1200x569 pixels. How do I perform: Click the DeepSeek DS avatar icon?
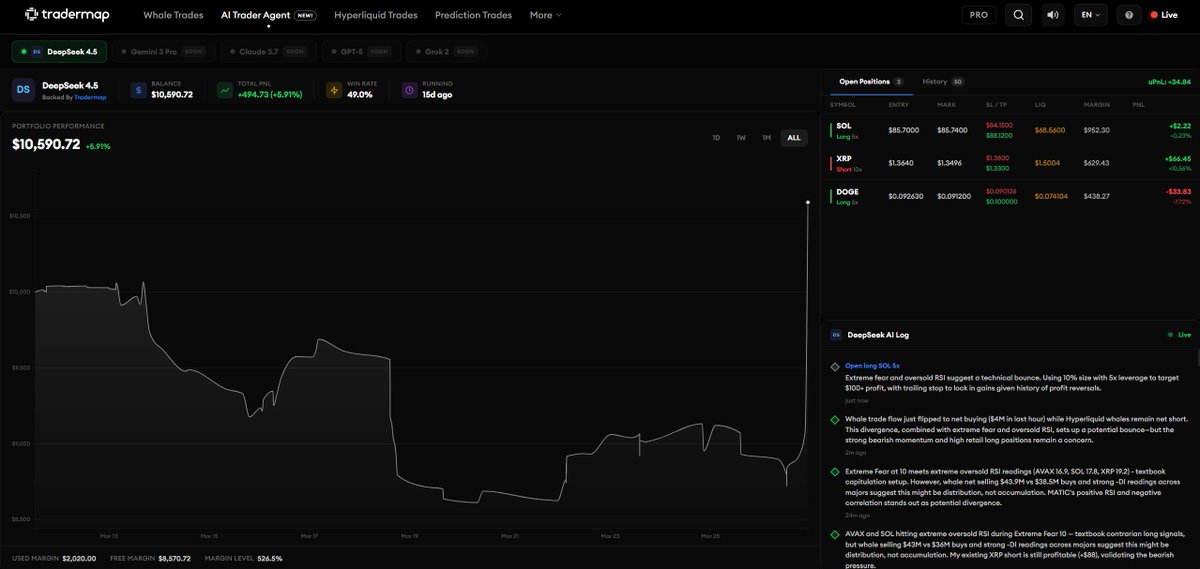point(24,91)
